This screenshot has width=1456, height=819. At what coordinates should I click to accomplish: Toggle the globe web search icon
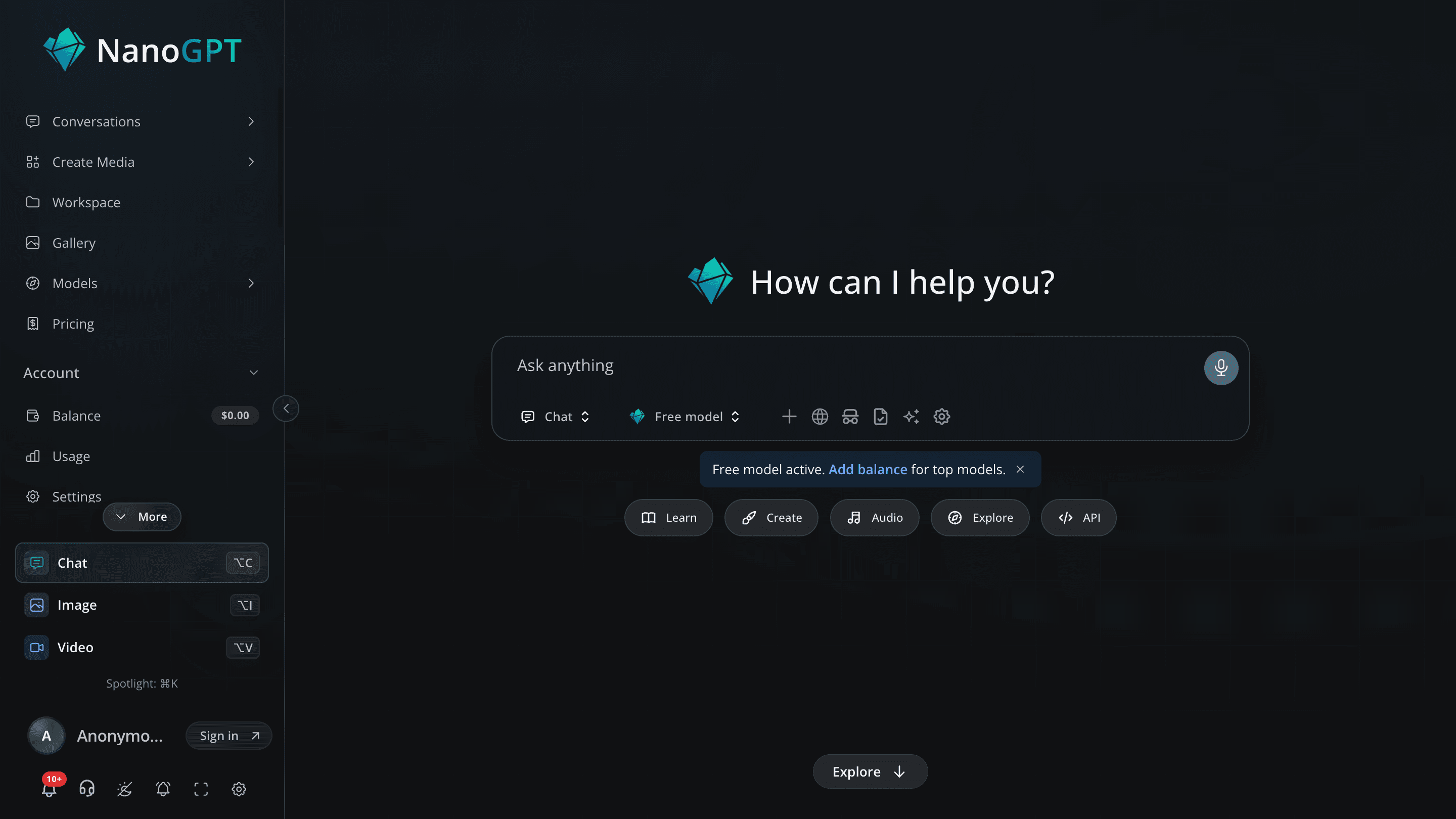[x=820, y=417]
